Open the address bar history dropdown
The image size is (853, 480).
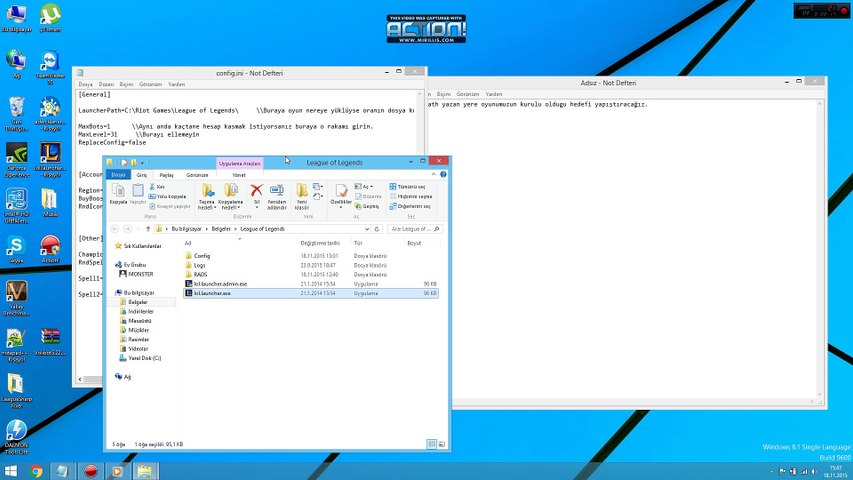tap(367, 229)
